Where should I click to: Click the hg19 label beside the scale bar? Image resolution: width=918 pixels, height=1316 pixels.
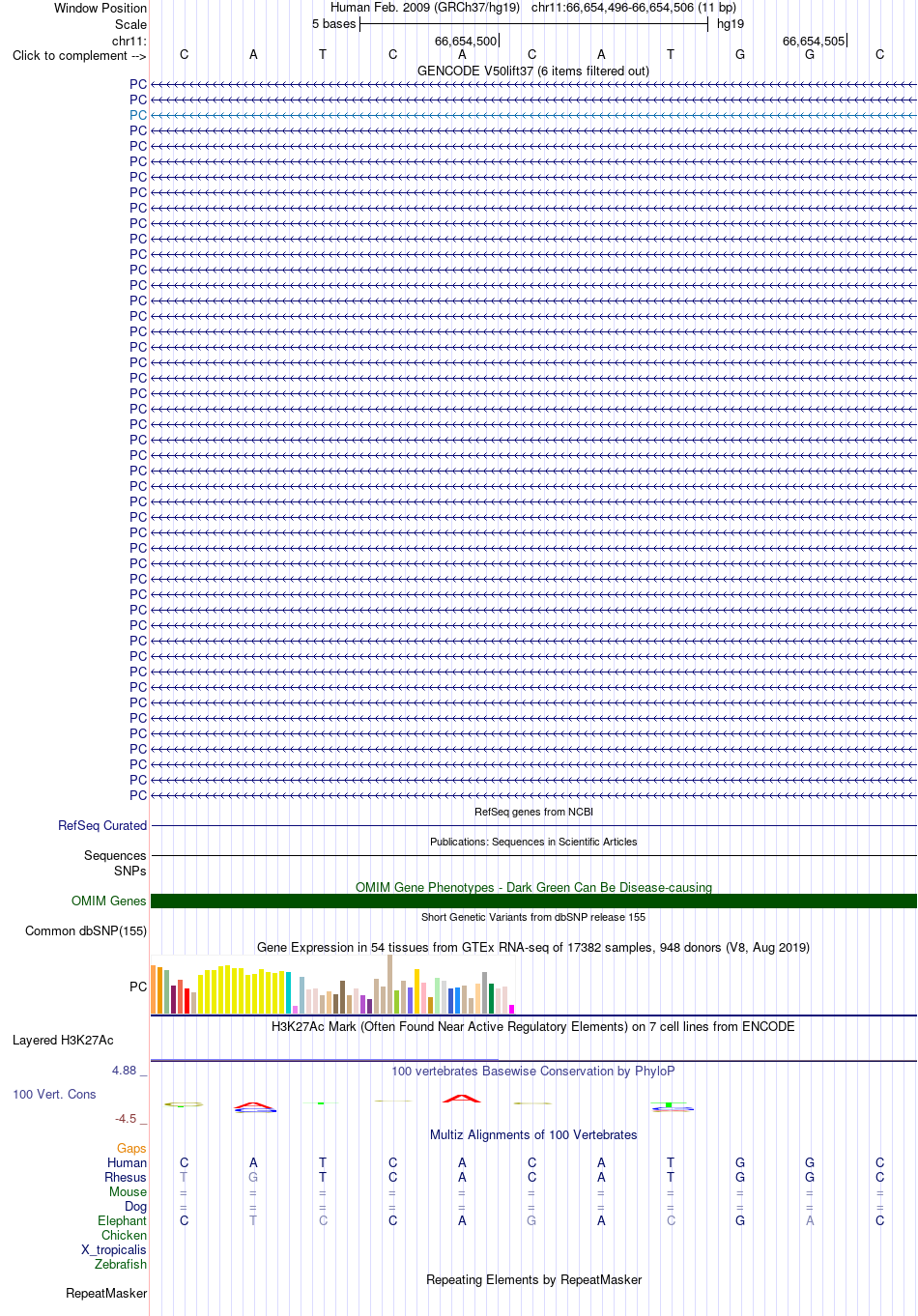[731, 24]
